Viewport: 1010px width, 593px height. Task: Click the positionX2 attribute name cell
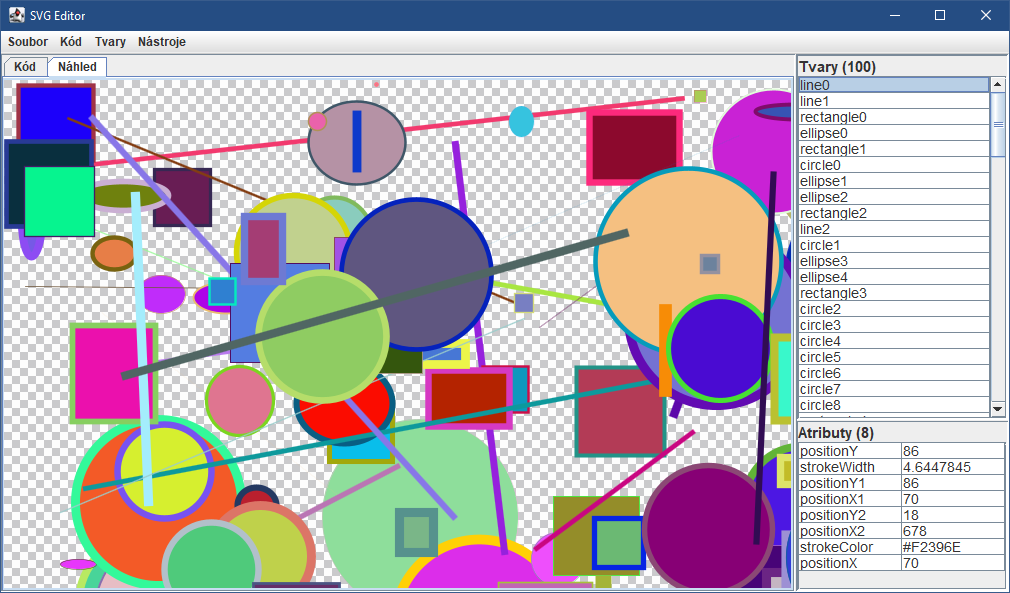(x=850, y=531)
